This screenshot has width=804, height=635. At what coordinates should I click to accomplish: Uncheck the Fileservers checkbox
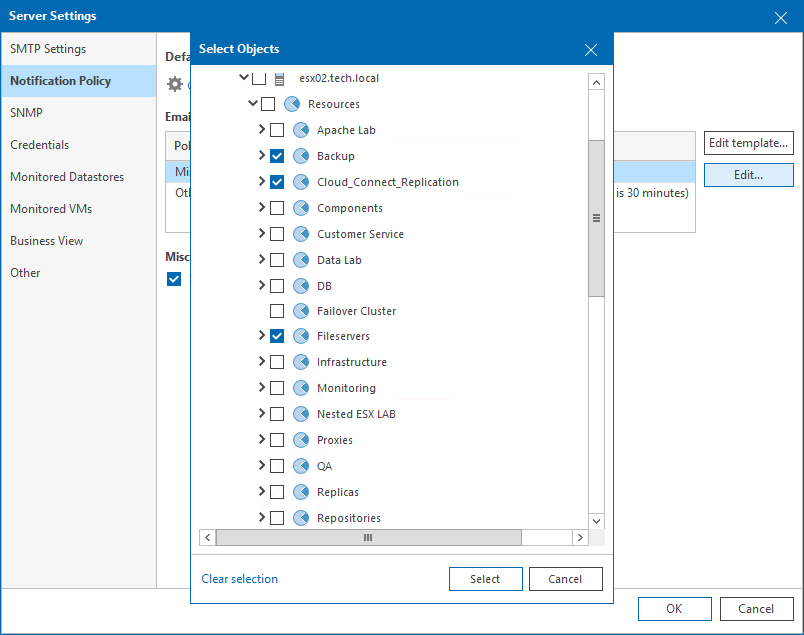click(x=277, y=336)
